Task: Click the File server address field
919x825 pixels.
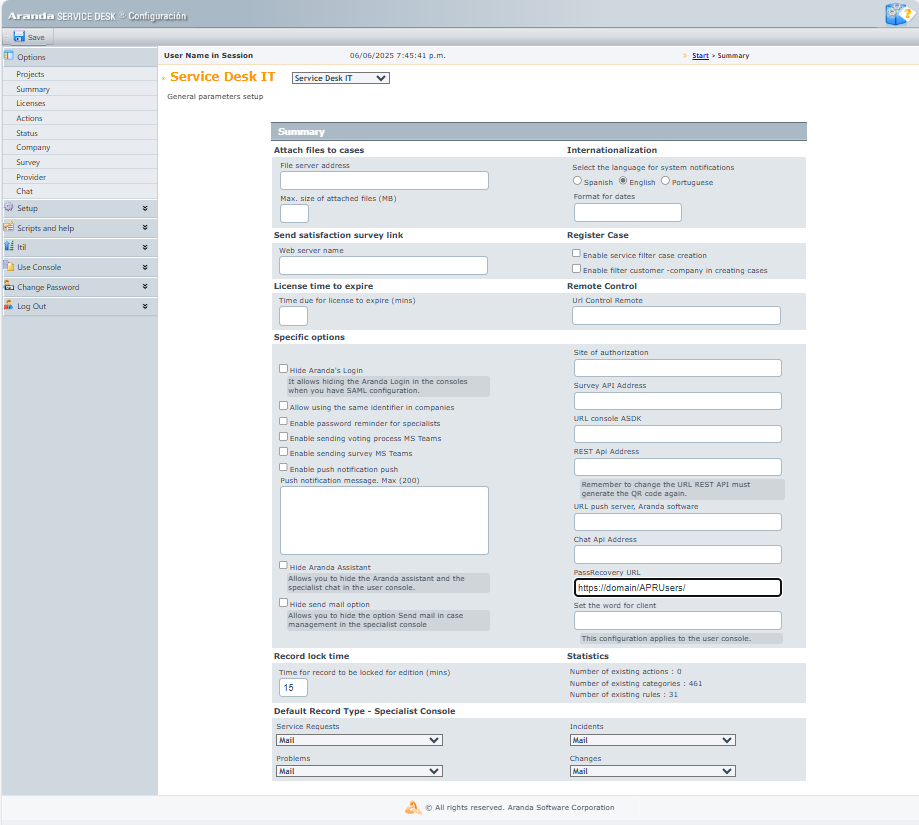Action: (x=384, y=180)
